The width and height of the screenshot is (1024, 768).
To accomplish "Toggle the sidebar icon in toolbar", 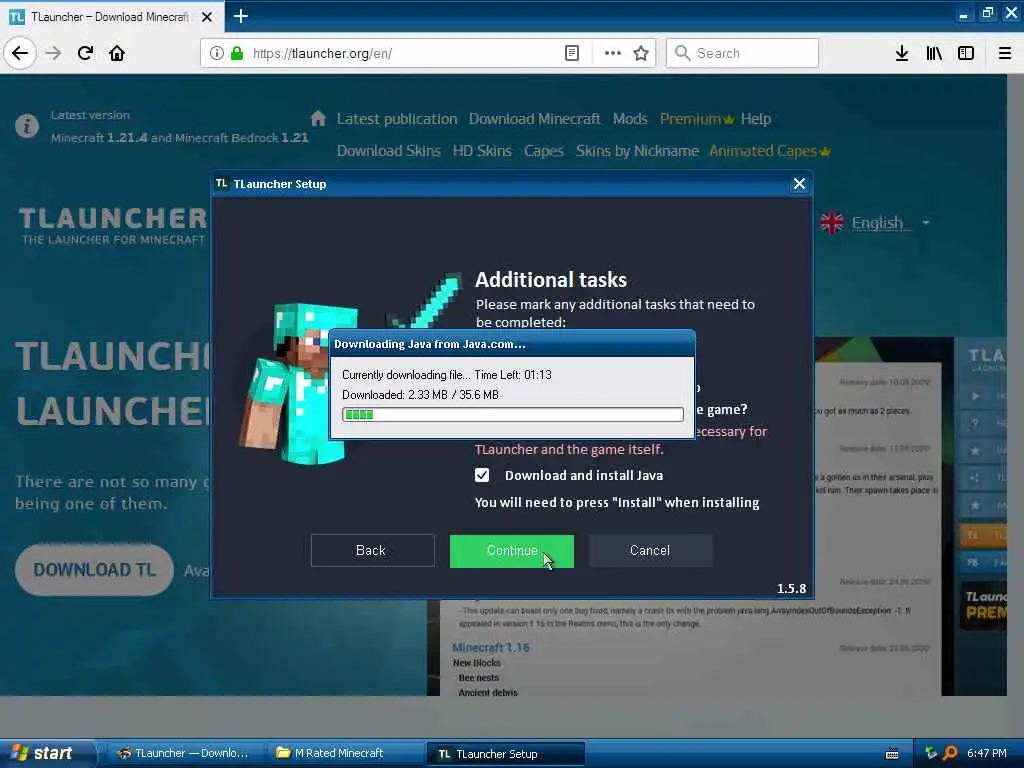I will [x=966, y=54].
